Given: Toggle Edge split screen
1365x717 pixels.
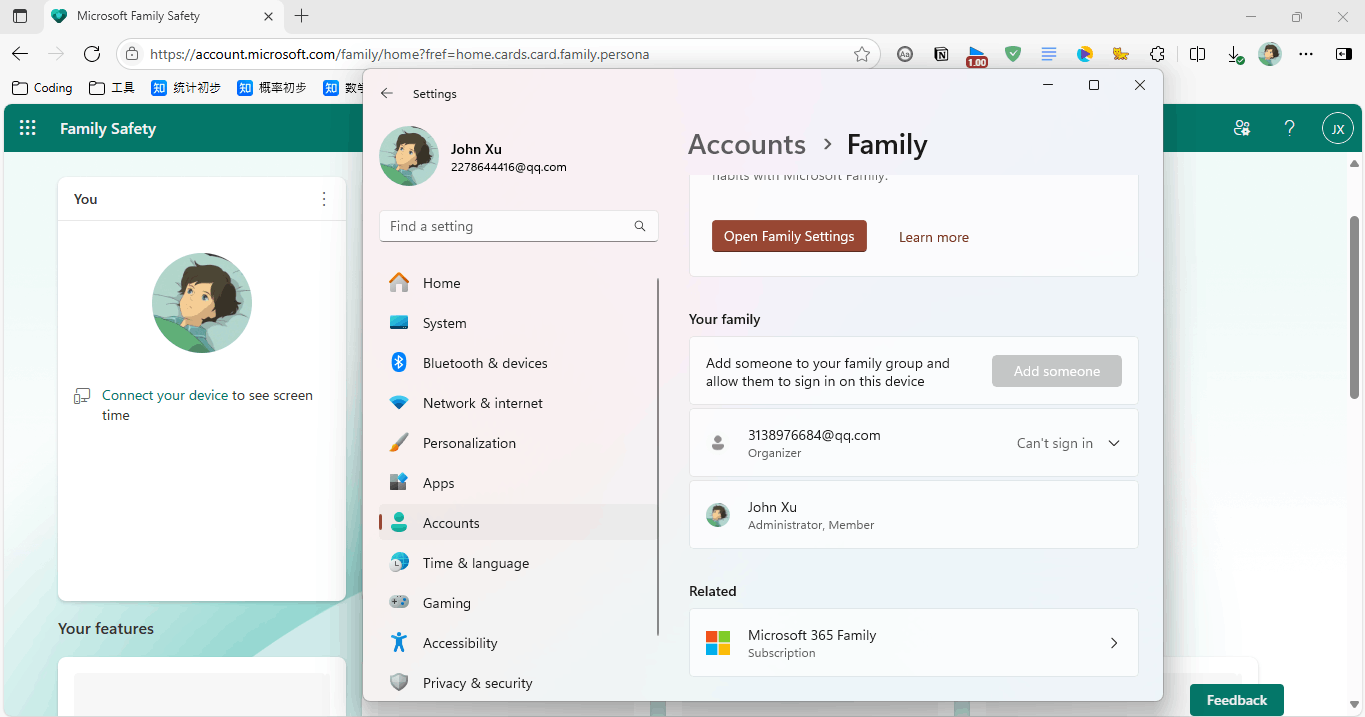Looking at the screenshot, I should point(1197,54).
